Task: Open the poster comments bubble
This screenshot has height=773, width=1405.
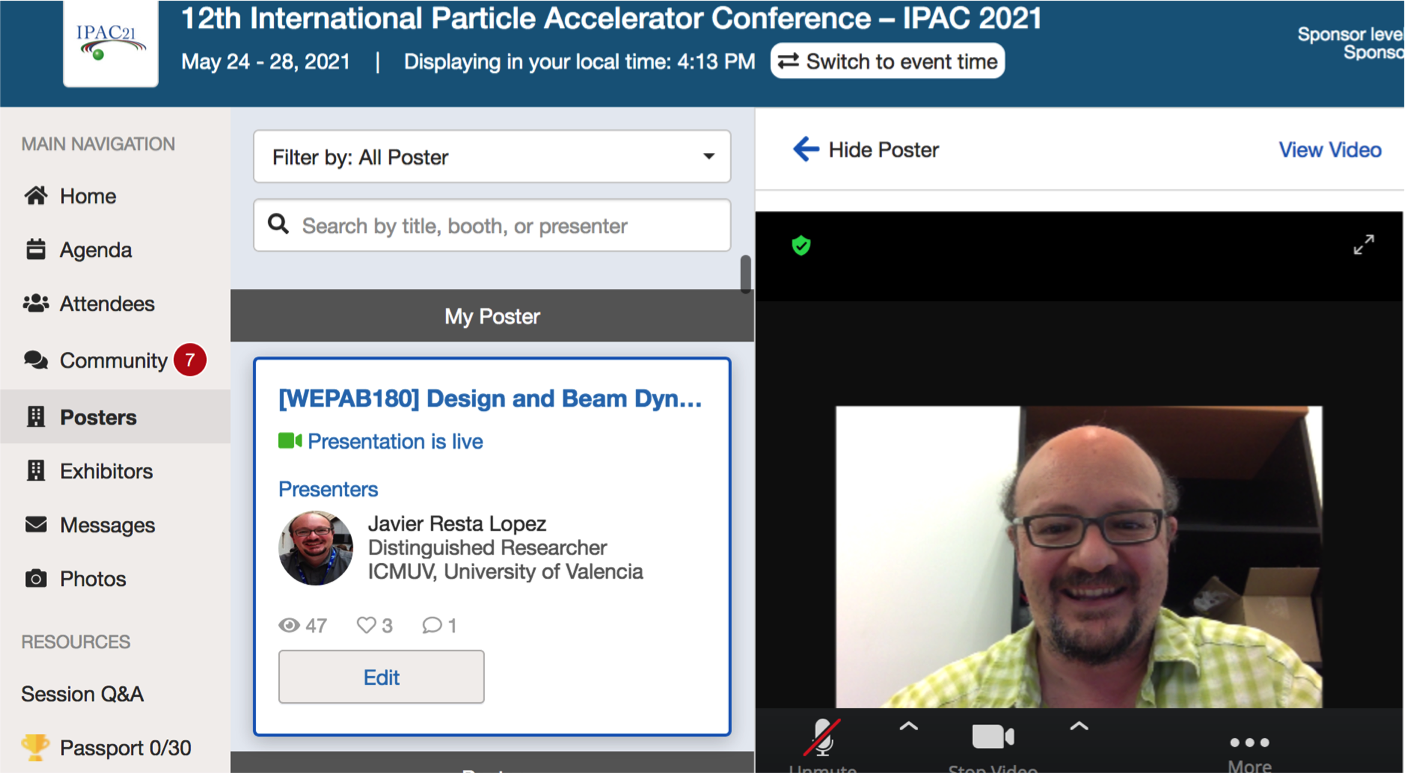Action: (x=432, y=626)
